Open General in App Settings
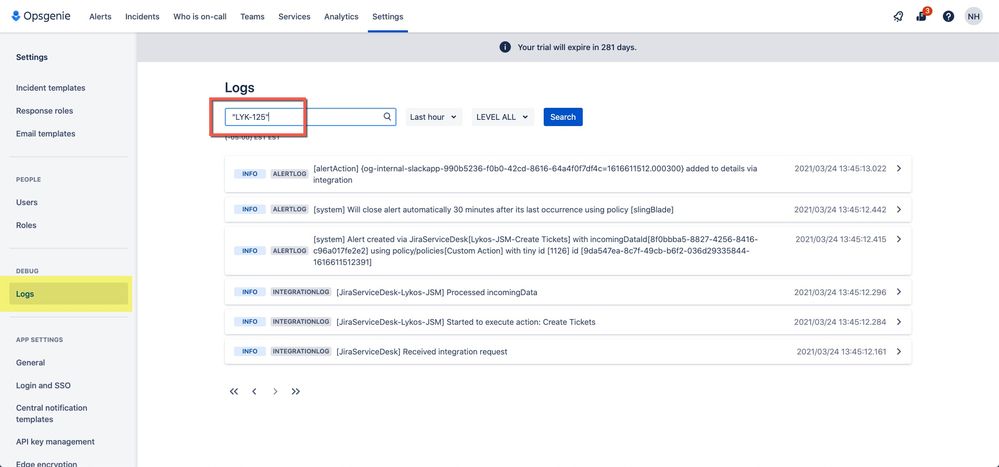The height and width of the screenshot is (467, 999). [x=31, y=363]
